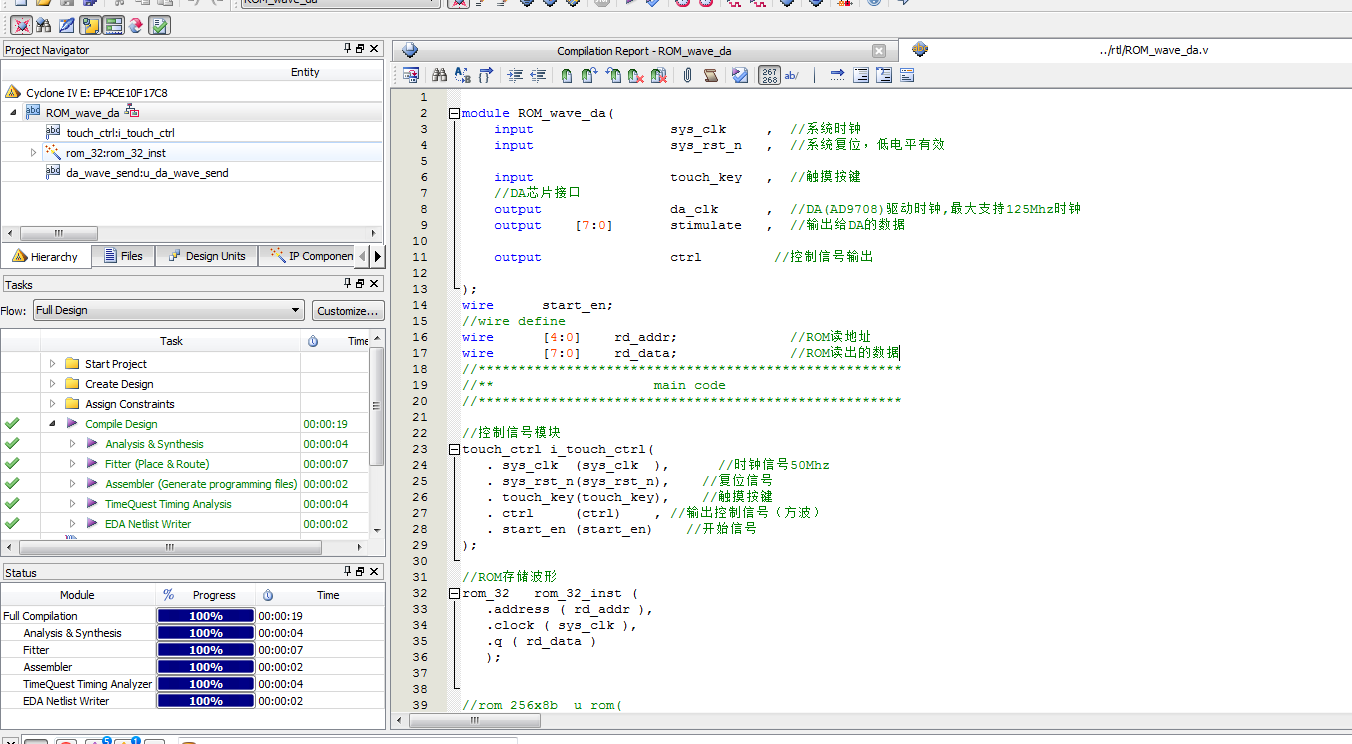This screenshot has height=744, width=1352.
Task: Click binoculars Find icon in main toolbar
Action: click(43, 25)
